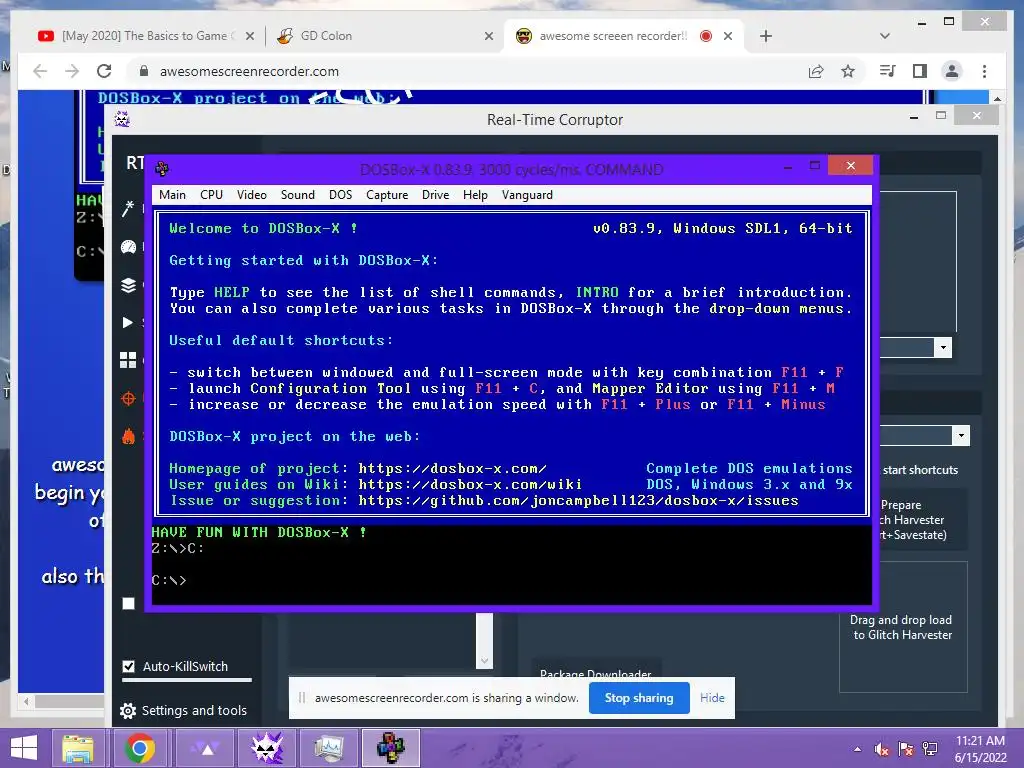Open the DOSBox-X taskbar icon
Screen dimensions: 1024x768
[x=391, y=748]
